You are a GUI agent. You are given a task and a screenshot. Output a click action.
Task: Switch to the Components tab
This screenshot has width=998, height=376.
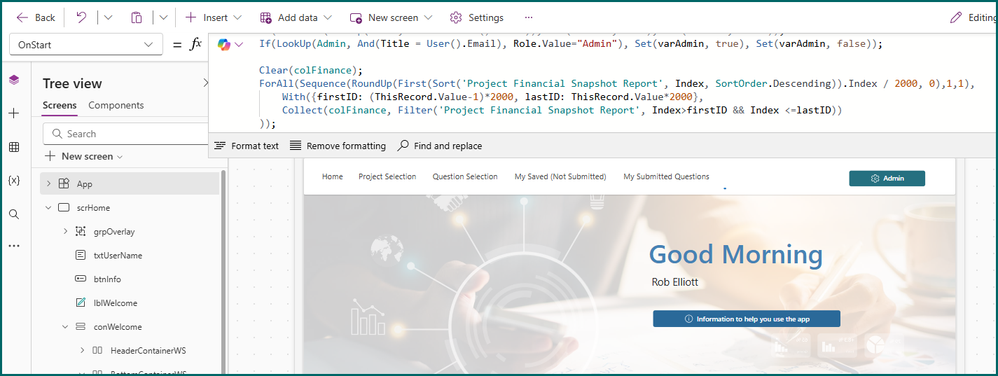(x=116, y=106)
